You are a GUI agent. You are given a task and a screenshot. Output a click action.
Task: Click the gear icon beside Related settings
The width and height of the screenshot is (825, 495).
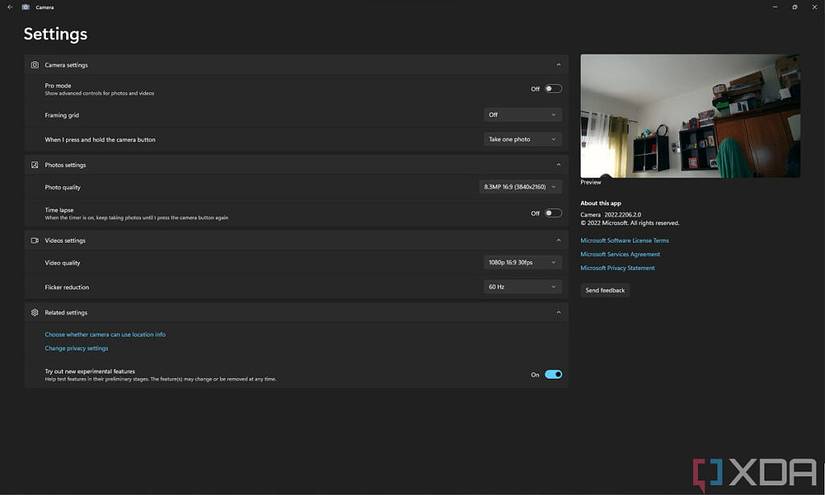(x=35, y=312)
